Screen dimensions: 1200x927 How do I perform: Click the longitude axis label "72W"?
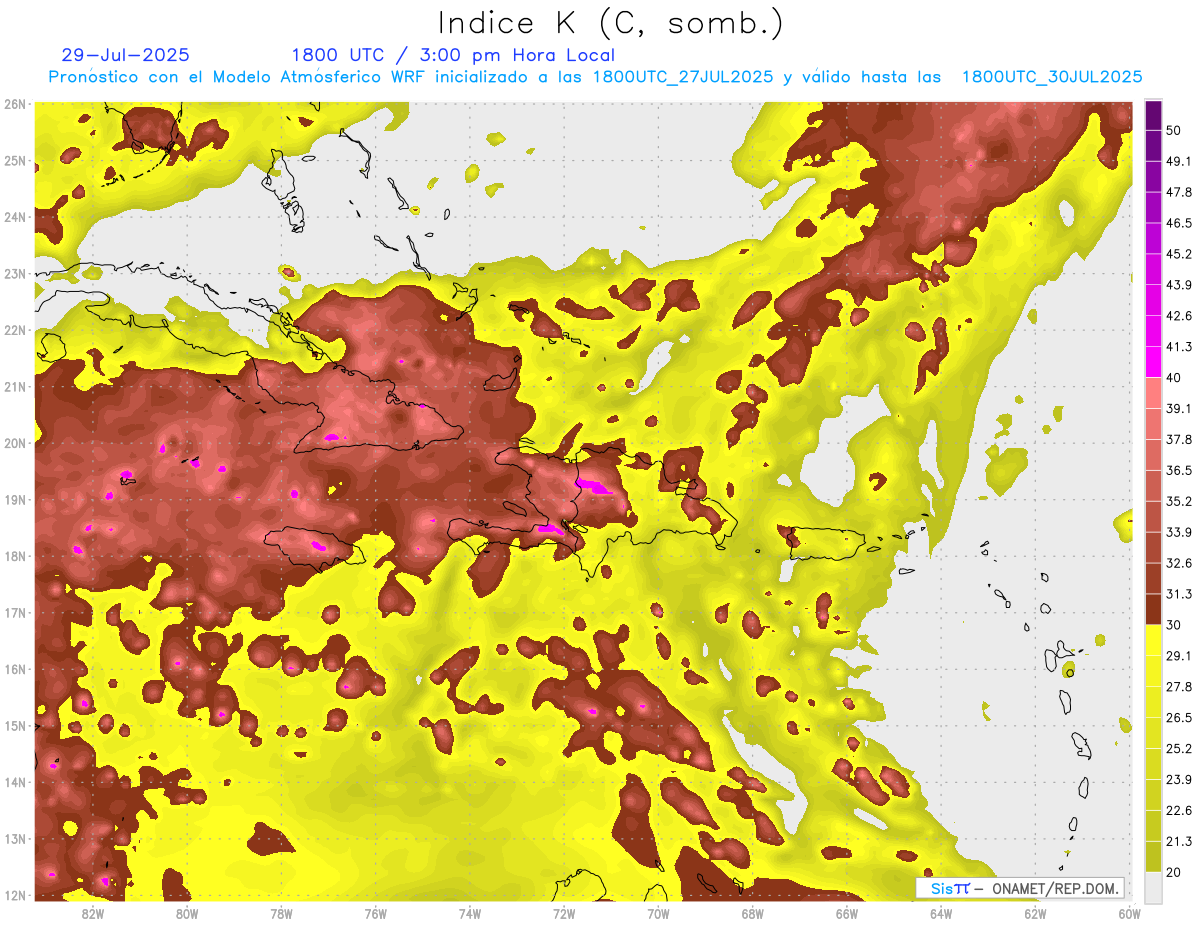click(564, 914)
